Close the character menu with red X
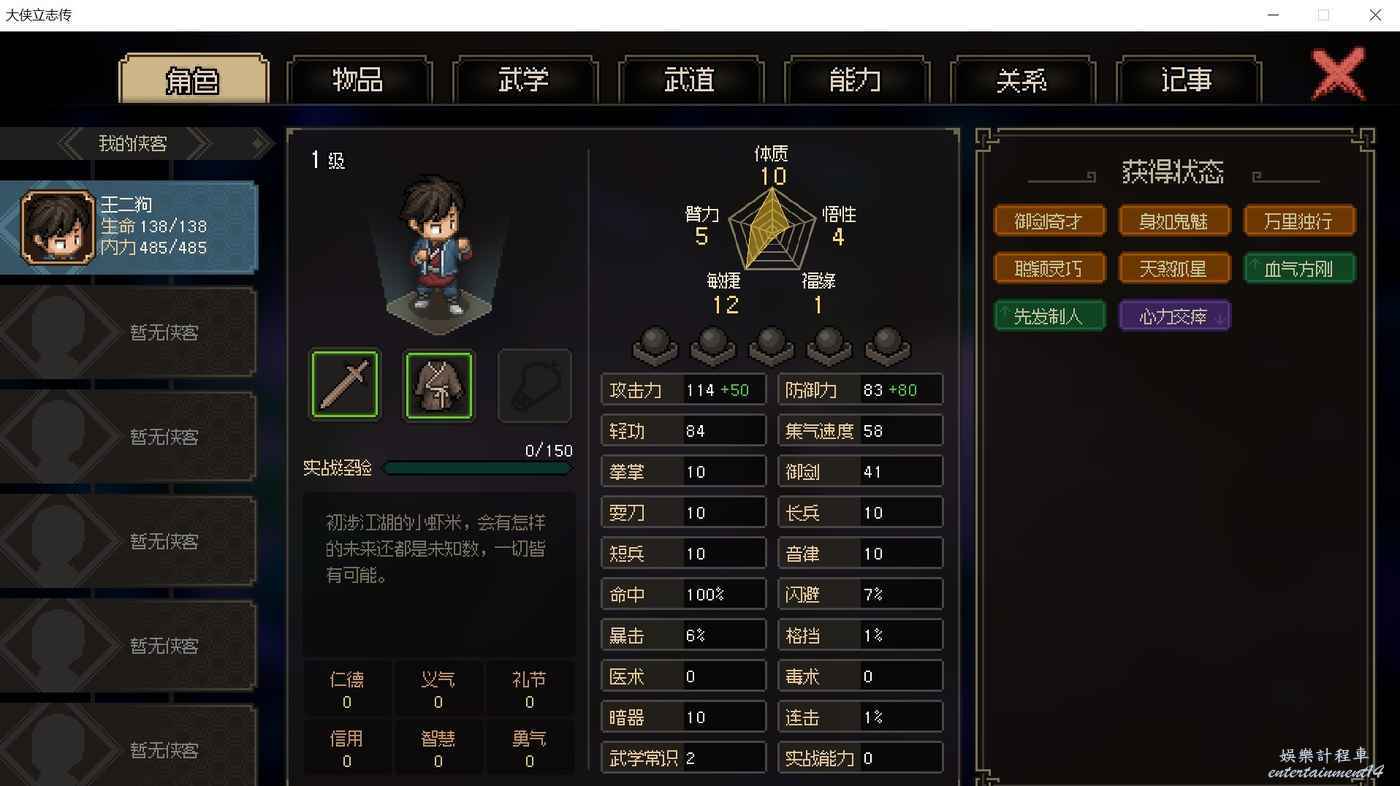The height and width of the screenshot is (786, 1400). tap(1338, 75)
